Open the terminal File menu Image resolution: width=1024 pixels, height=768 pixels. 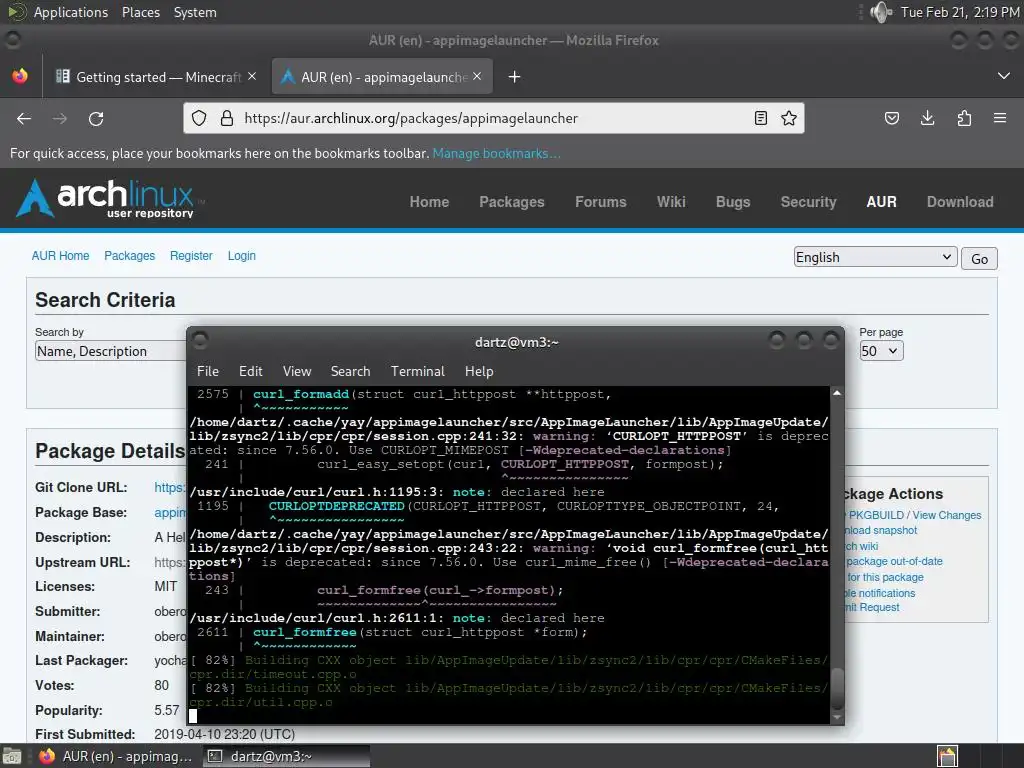[x=208, y=372]
